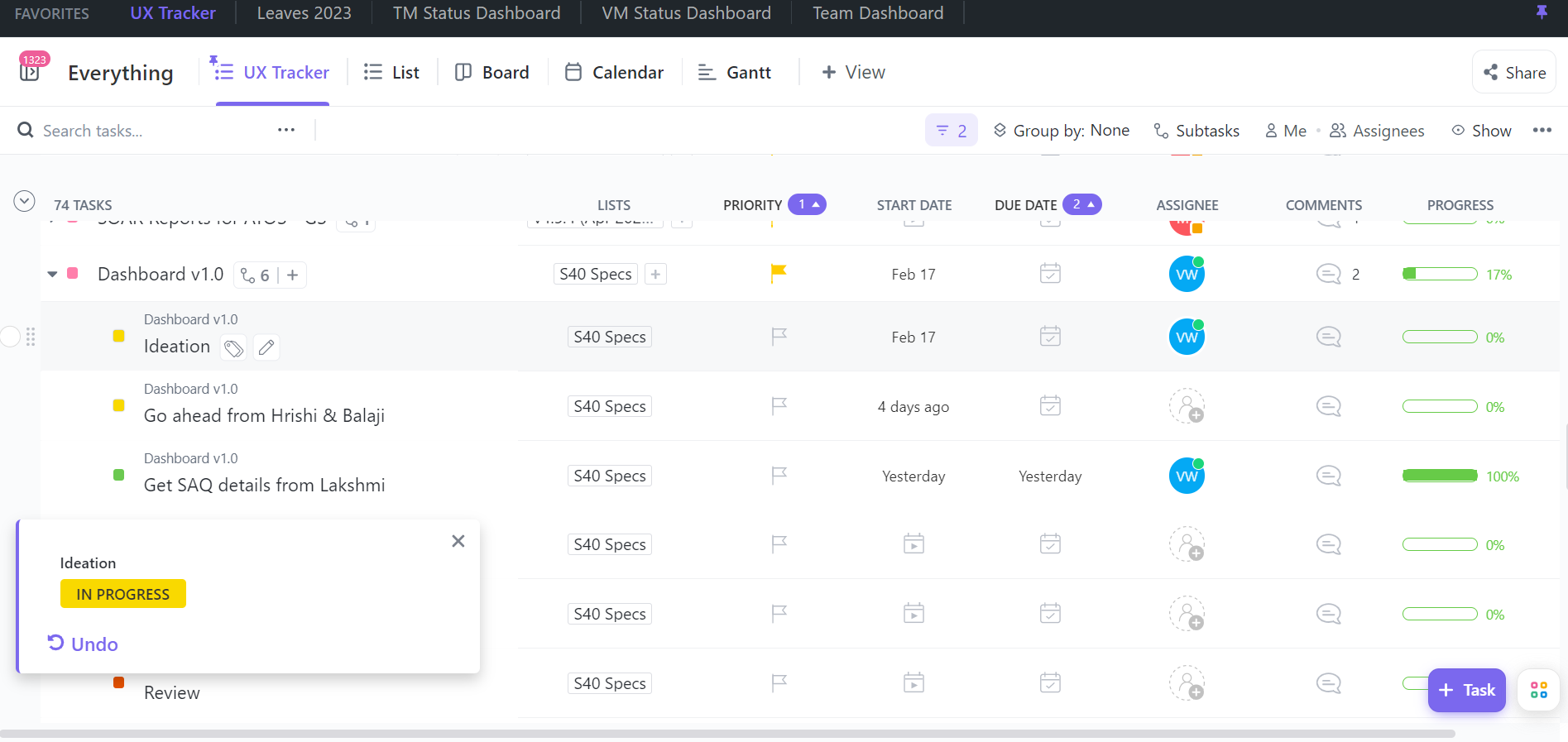Collapse the 74 tasks group chevron

click(24, 201)
